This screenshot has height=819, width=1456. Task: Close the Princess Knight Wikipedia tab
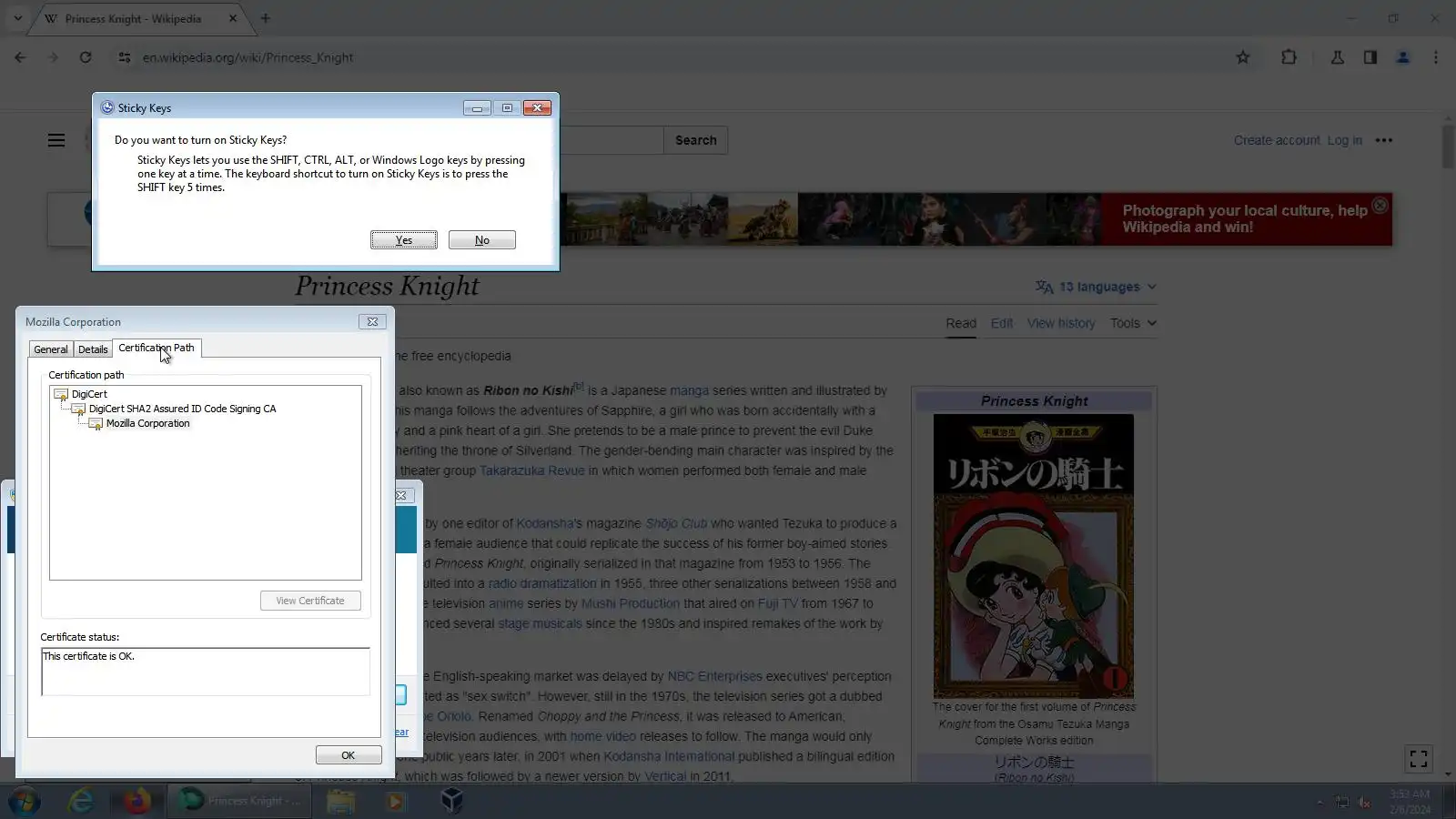pyautogui.click(x=233, y=18)
